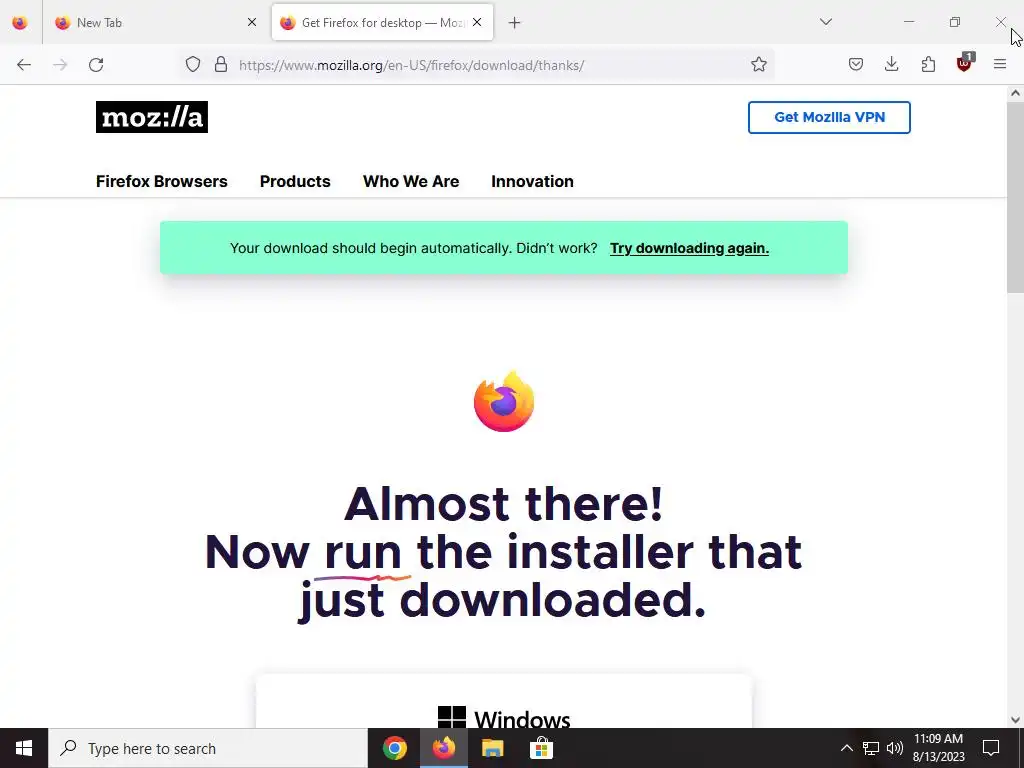The width and height of the screenshot is (1024, 768).
Task: Select the Get Firefox for desktop tab
Action: click(x=382, y=23)
